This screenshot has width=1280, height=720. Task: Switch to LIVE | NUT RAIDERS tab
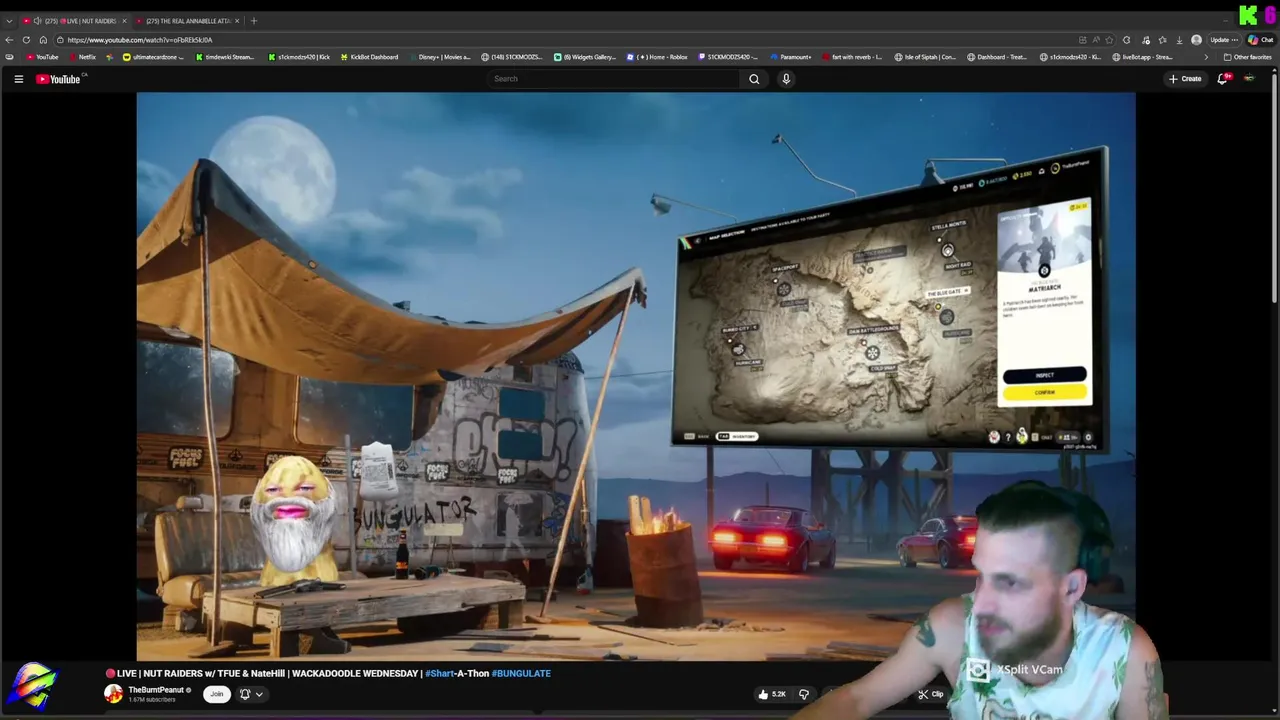tap(75, 21)
